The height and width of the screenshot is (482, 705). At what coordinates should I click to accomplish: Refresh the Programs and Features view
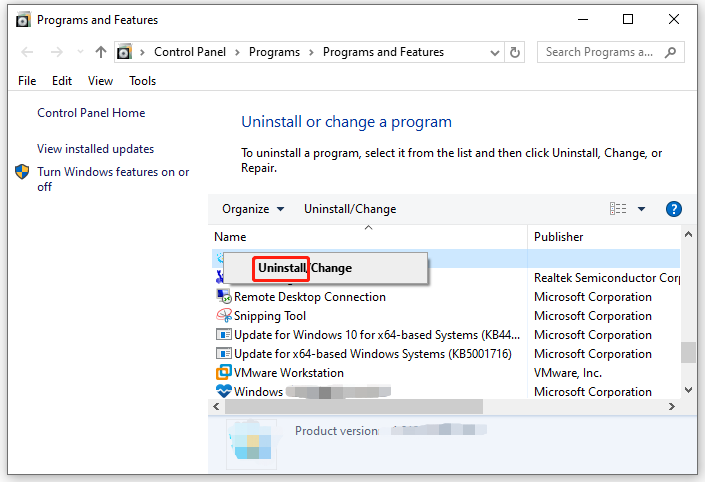[x=515, y=52]
